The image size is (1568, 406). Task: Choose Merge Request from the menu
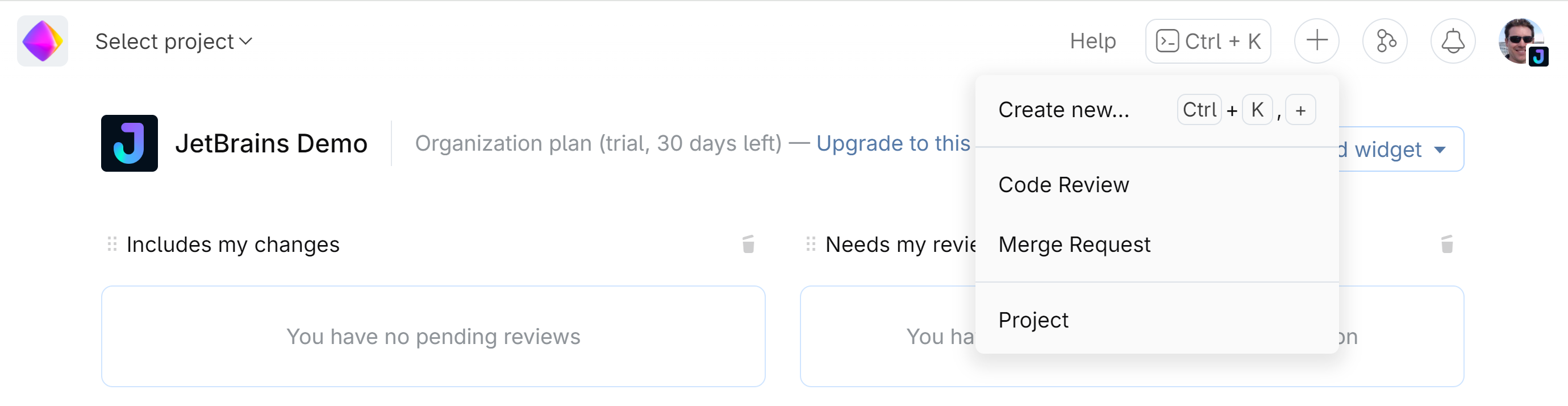click(1074, 245)
